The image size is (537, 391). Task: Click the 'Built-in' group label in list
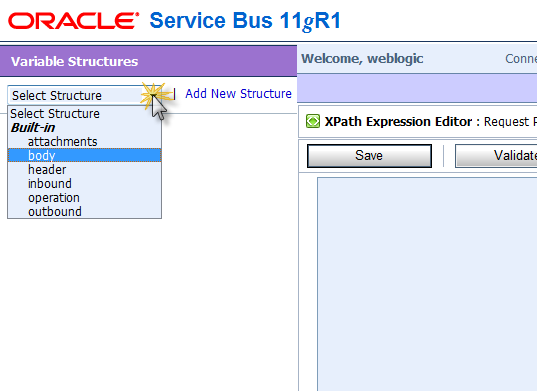[x=33, y=127]
